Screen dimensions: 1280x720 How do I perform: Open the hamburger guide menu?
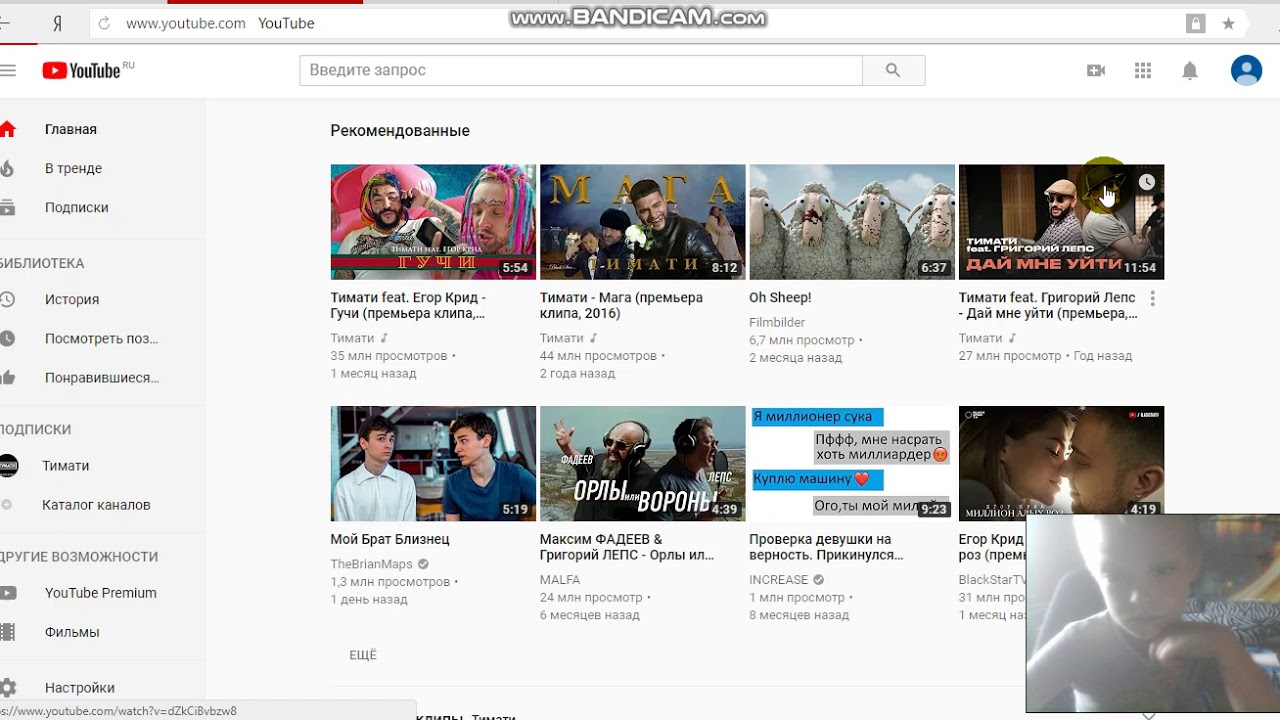[8, 70]
